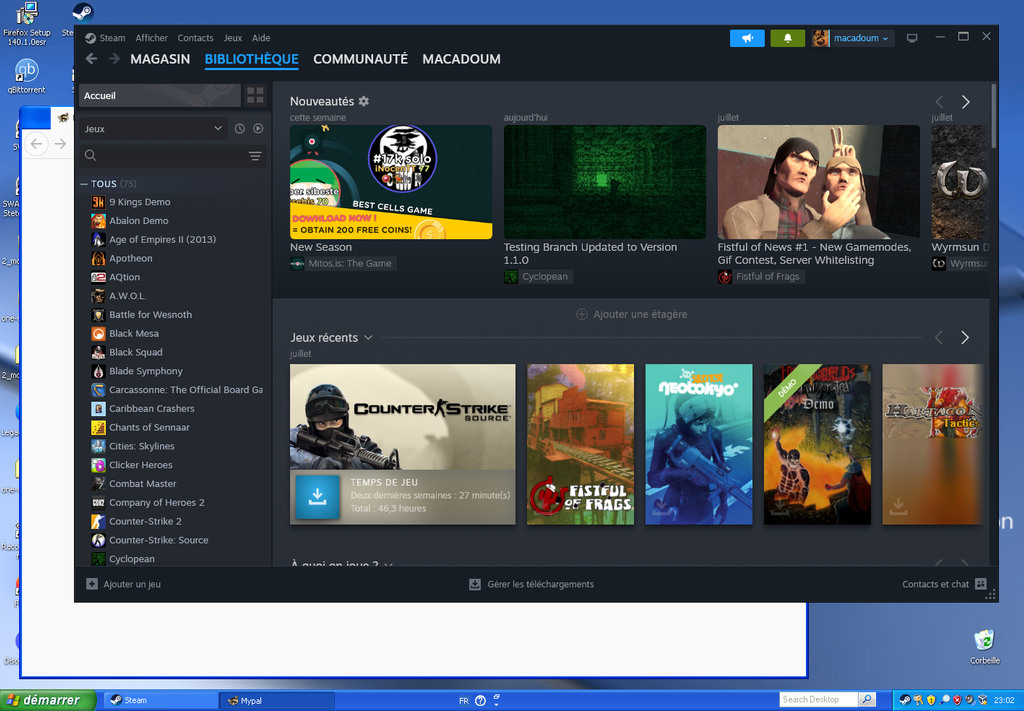Open the Mitos.is: The Game link
The width and height of the screenshot is (1024, 711).
coord(344,264)
